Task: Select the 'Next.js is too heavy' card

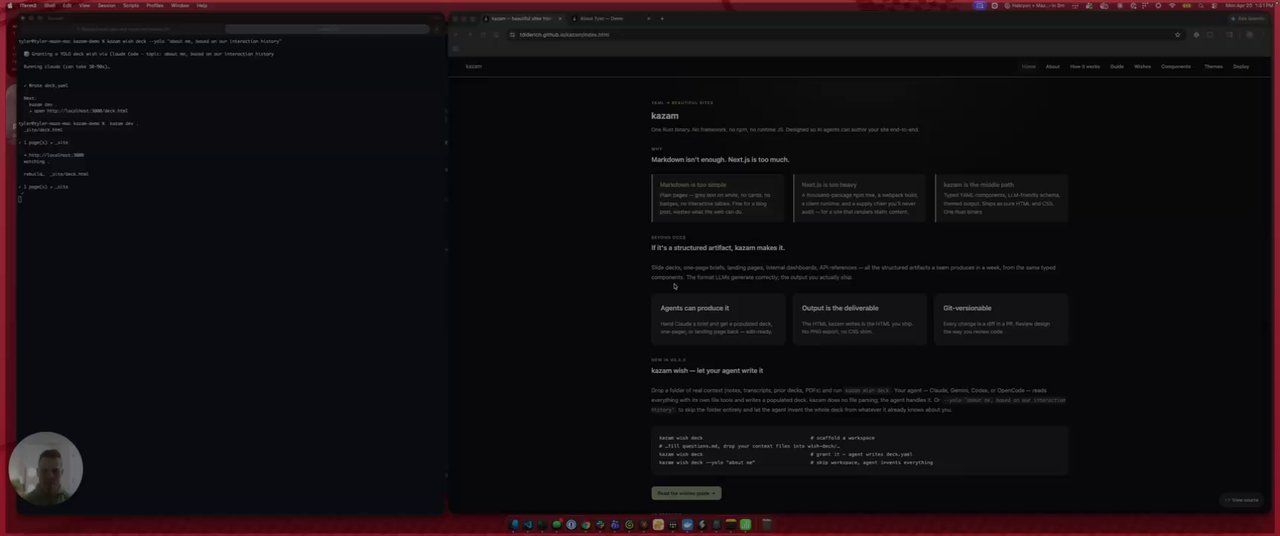Action: point(860,198)
